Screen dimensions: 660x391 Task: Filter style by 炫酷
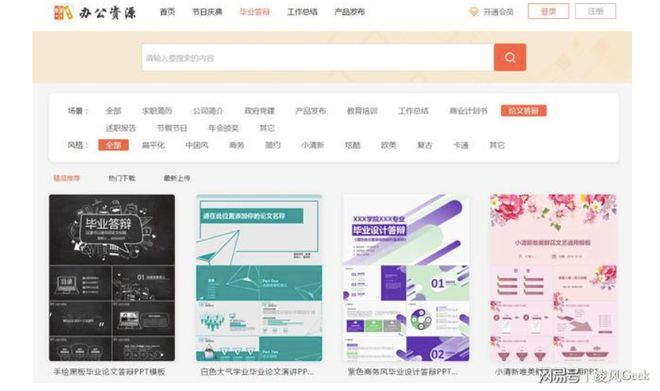[x=352, y=145]
